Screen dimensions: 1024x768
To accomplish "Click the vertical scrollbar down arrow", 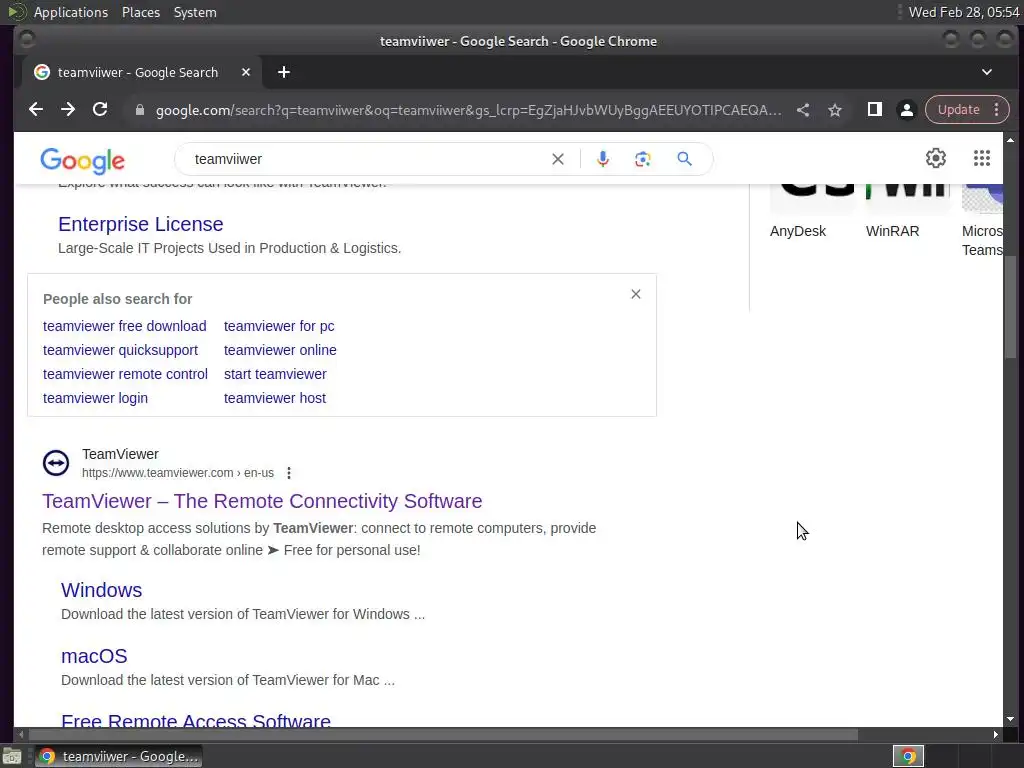I will (x=1010, y=719).
